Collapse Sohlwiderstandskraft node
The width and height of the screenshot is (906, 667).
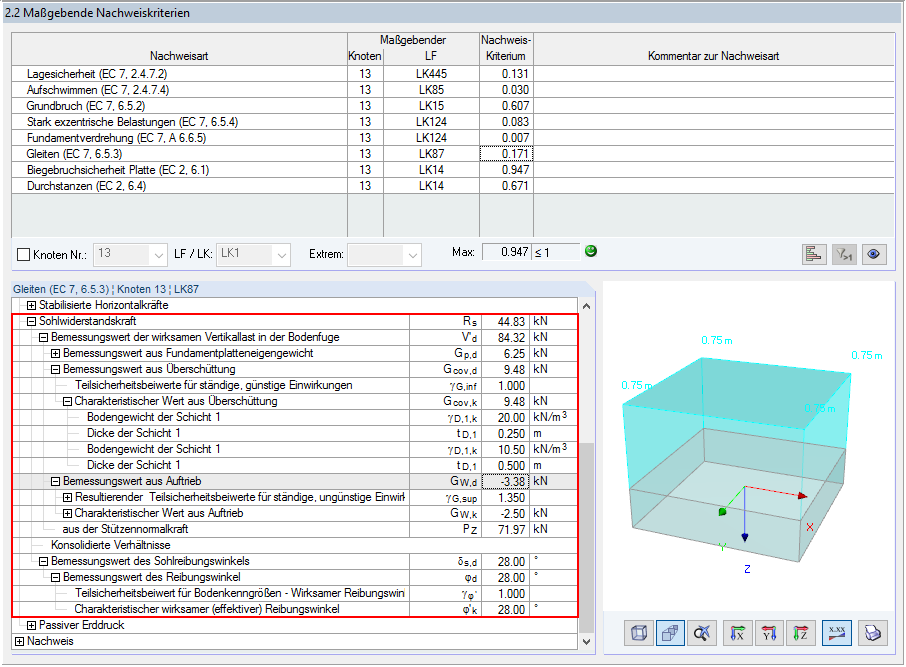(x=32, y=321)
